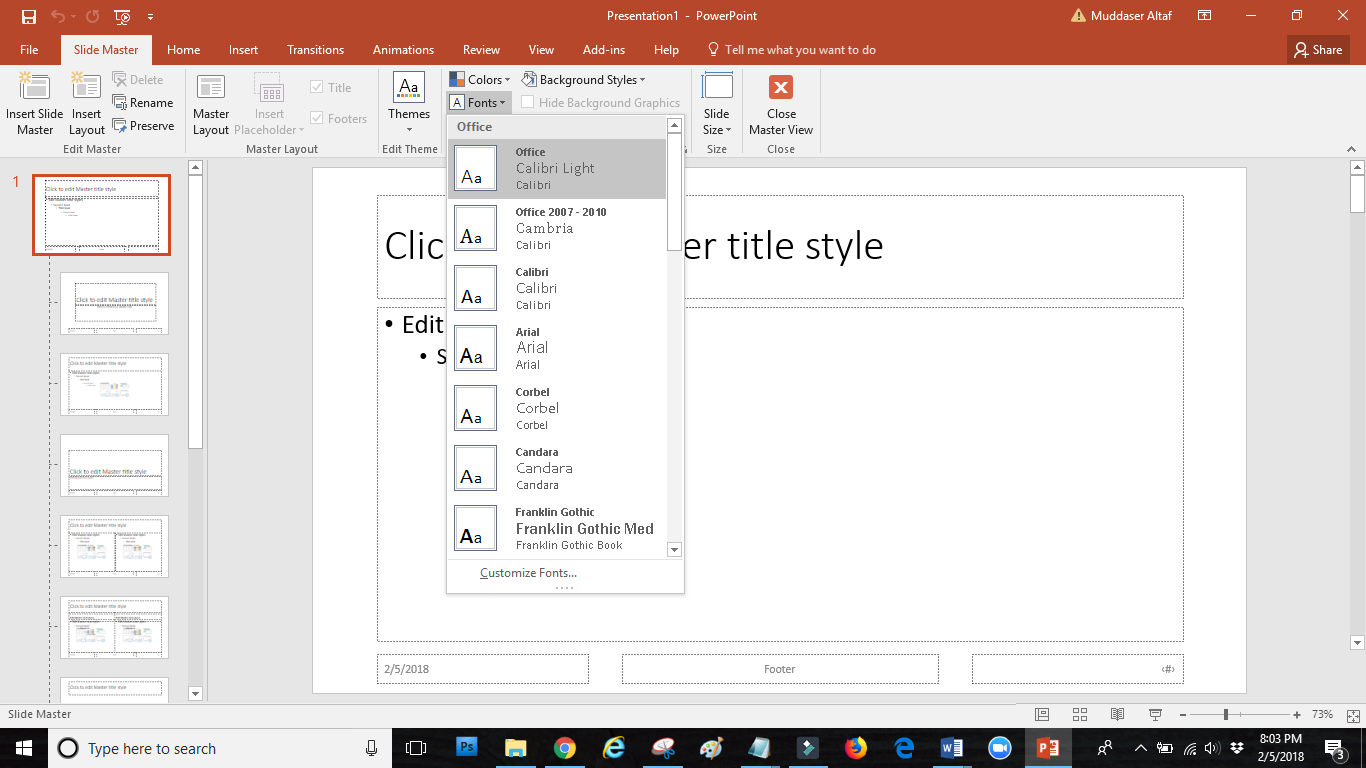The width and height of the screenshot is (1366, 768).
Task: Switch to Normal view icon in status bar
Action: point(1042,715)
